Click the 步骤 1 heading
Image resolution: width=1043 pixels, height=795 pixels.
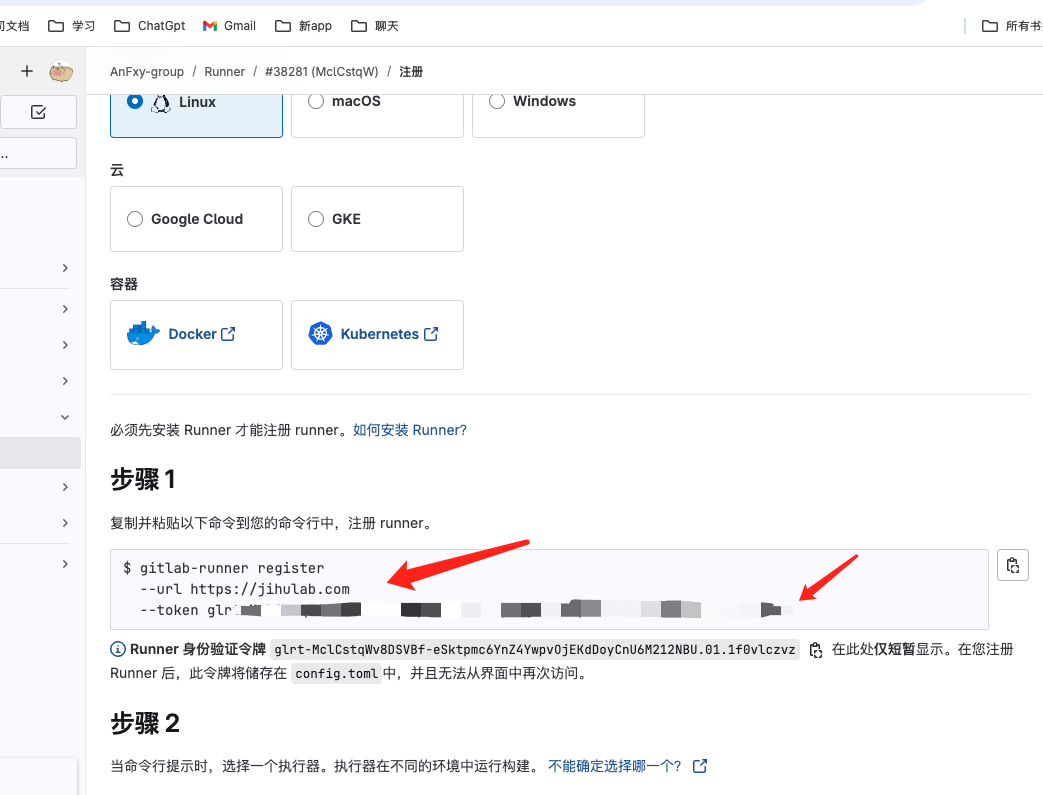(143, 479)
